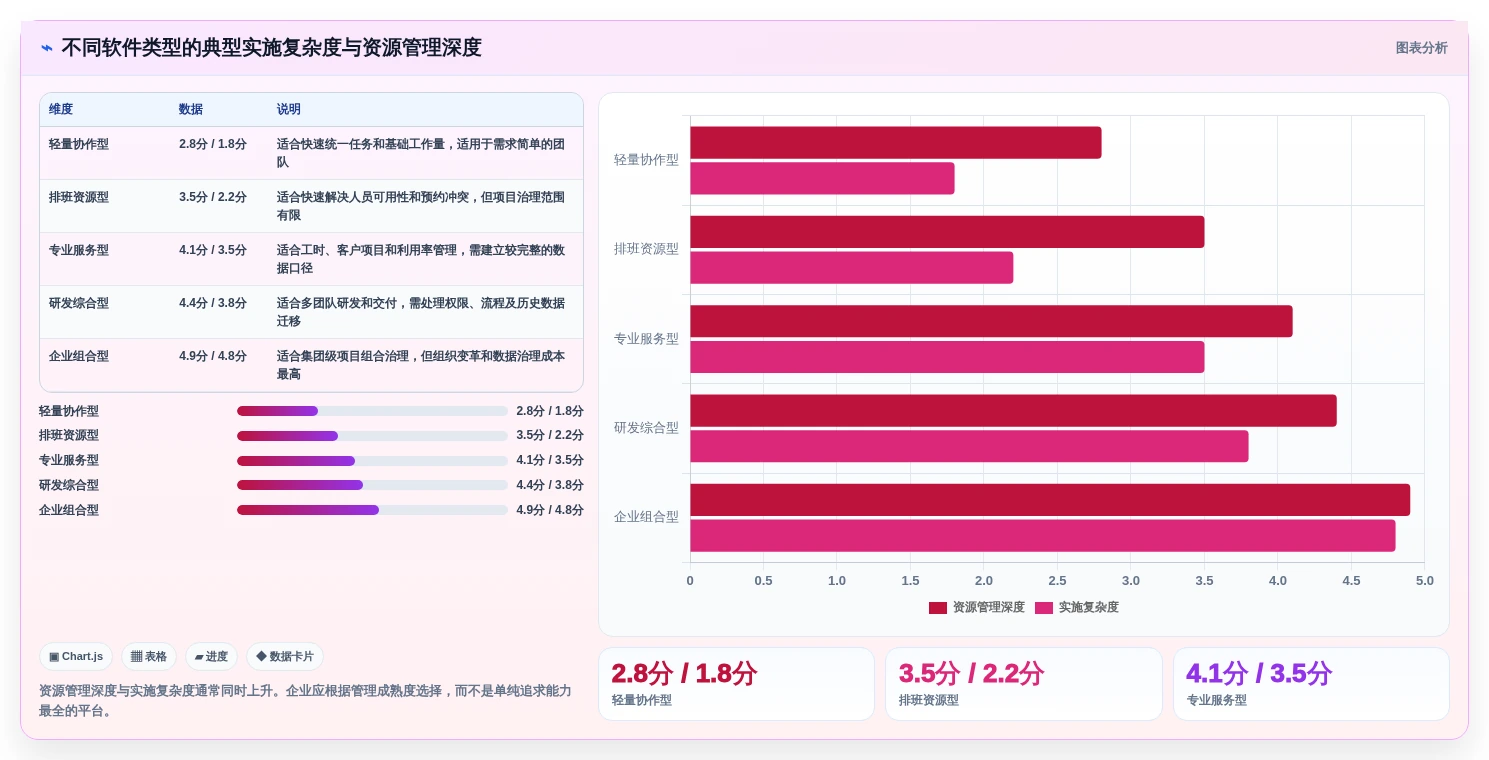Viewport: 1489px width, 760px height.
Task: Click the 维度 column header
Action: [x=61, y=110]
